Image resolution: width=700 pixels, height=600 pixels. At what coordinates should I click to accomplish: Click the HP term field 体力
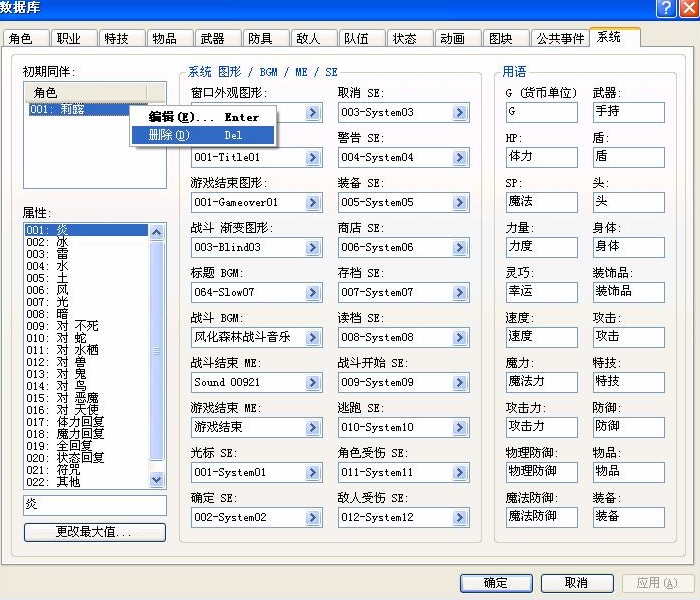point(542,157)
